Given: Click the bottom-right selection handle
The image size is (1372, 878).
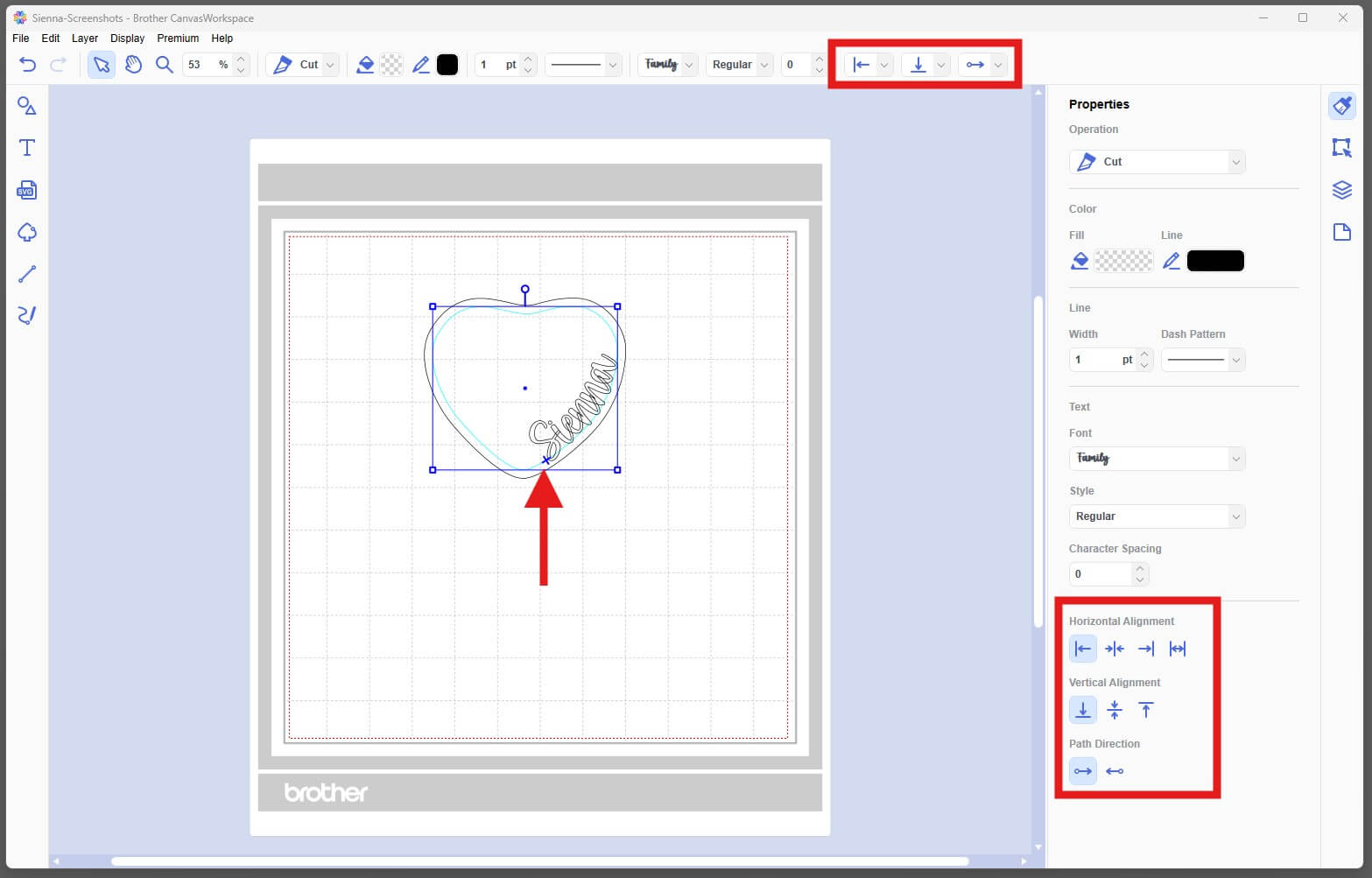Looking at the screenshot, I should (x=617, y=470).
